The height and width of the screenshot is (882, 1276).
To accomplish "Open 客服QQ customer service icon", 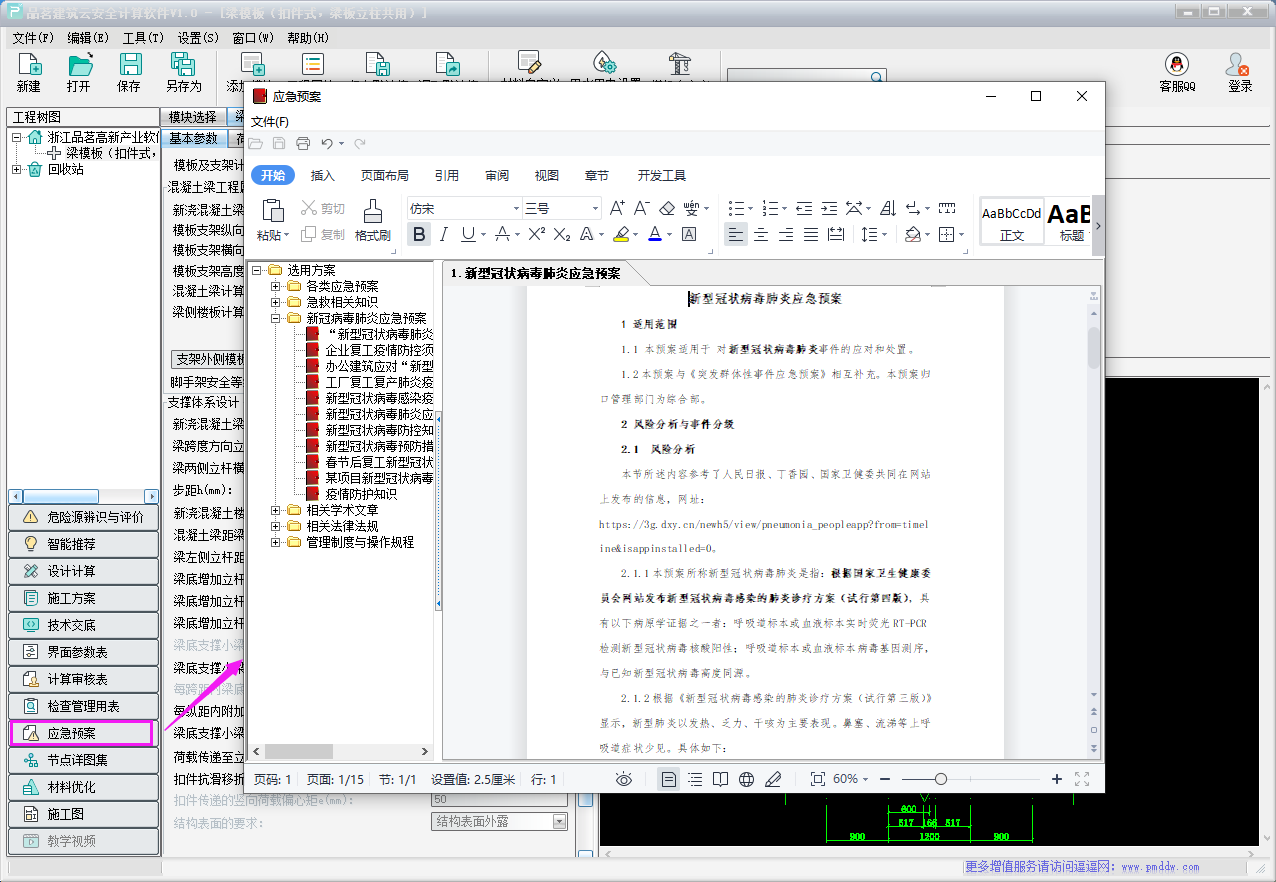I will click(1177, 65).
